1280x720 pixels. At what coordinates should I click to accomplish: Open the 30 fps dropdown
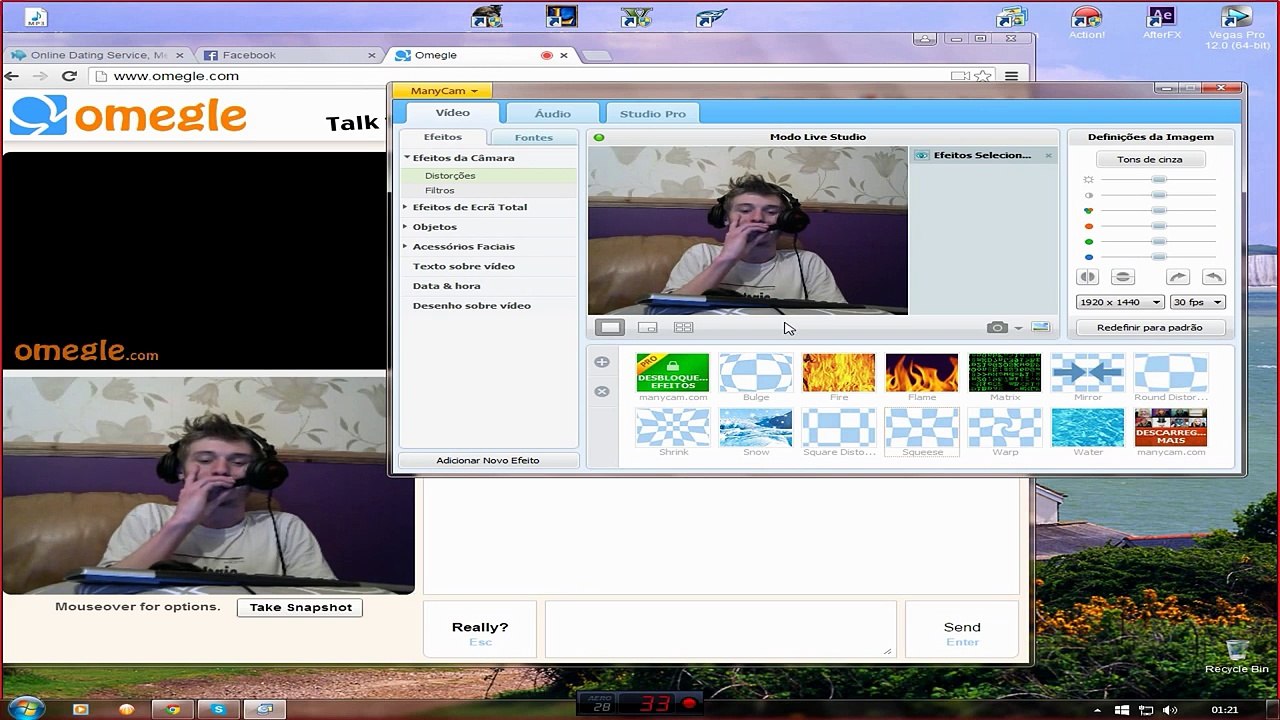coord(1198,302)
